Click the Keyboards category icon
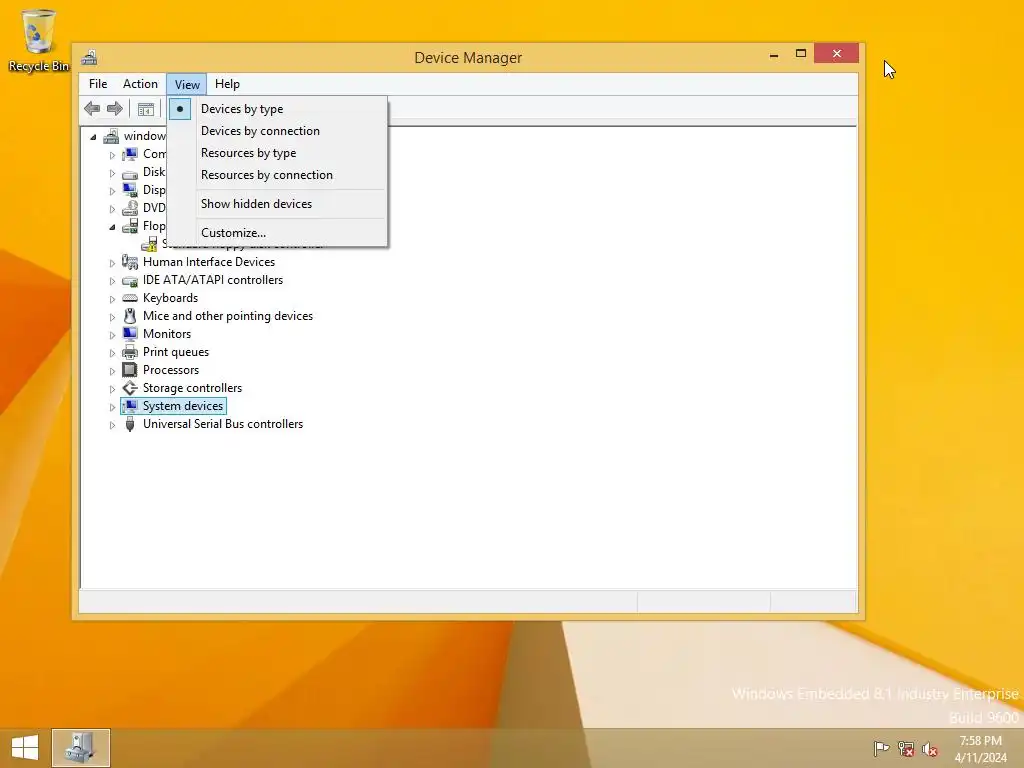The width and height of the screenshot is (1024, 768). point(130,298)
